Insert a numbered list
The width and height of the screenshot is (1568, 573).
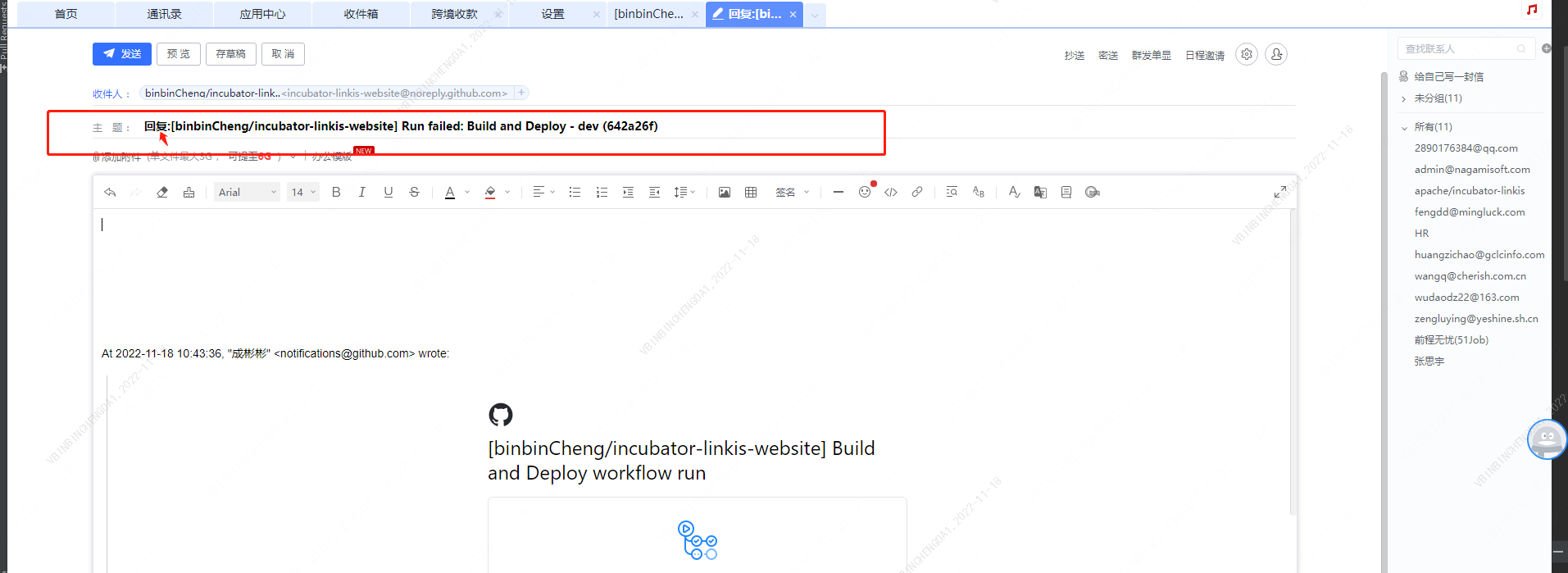pyautogui.click(x=602, y=192)
